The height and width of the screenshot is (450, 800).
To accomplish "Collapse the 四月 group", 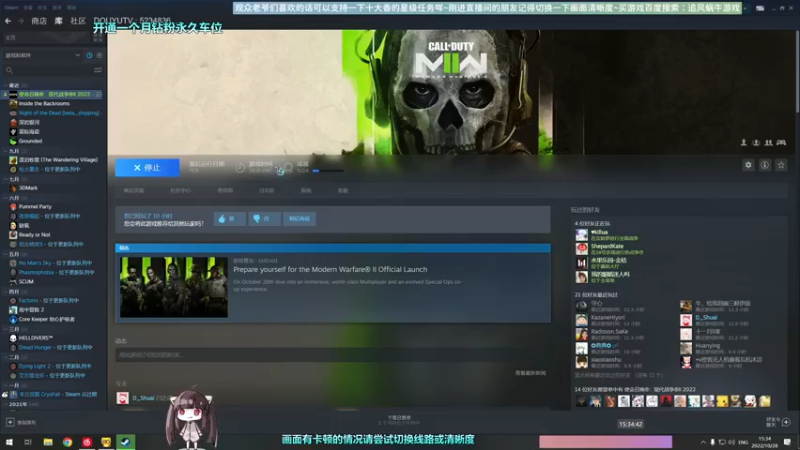I will point(6,291).
